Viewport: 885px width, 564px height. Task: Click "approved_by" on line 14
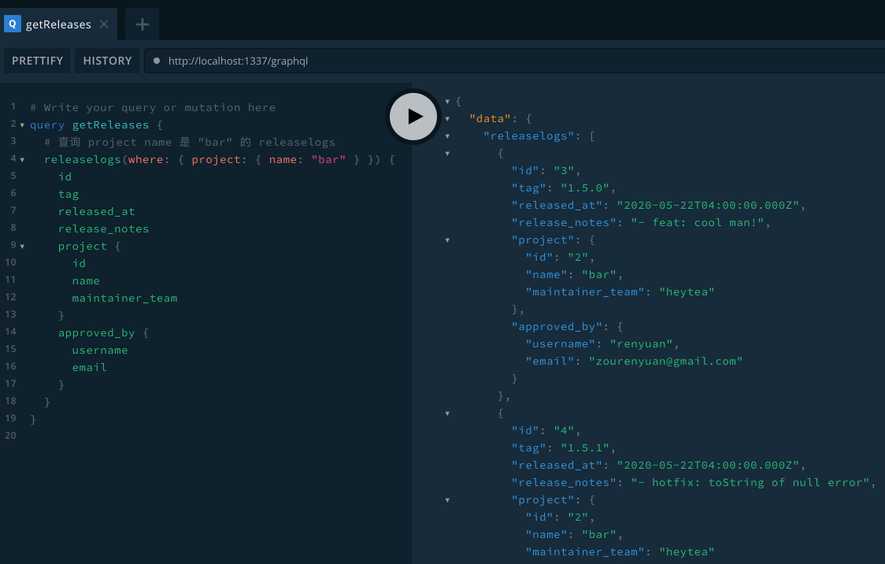pos(97,333)
